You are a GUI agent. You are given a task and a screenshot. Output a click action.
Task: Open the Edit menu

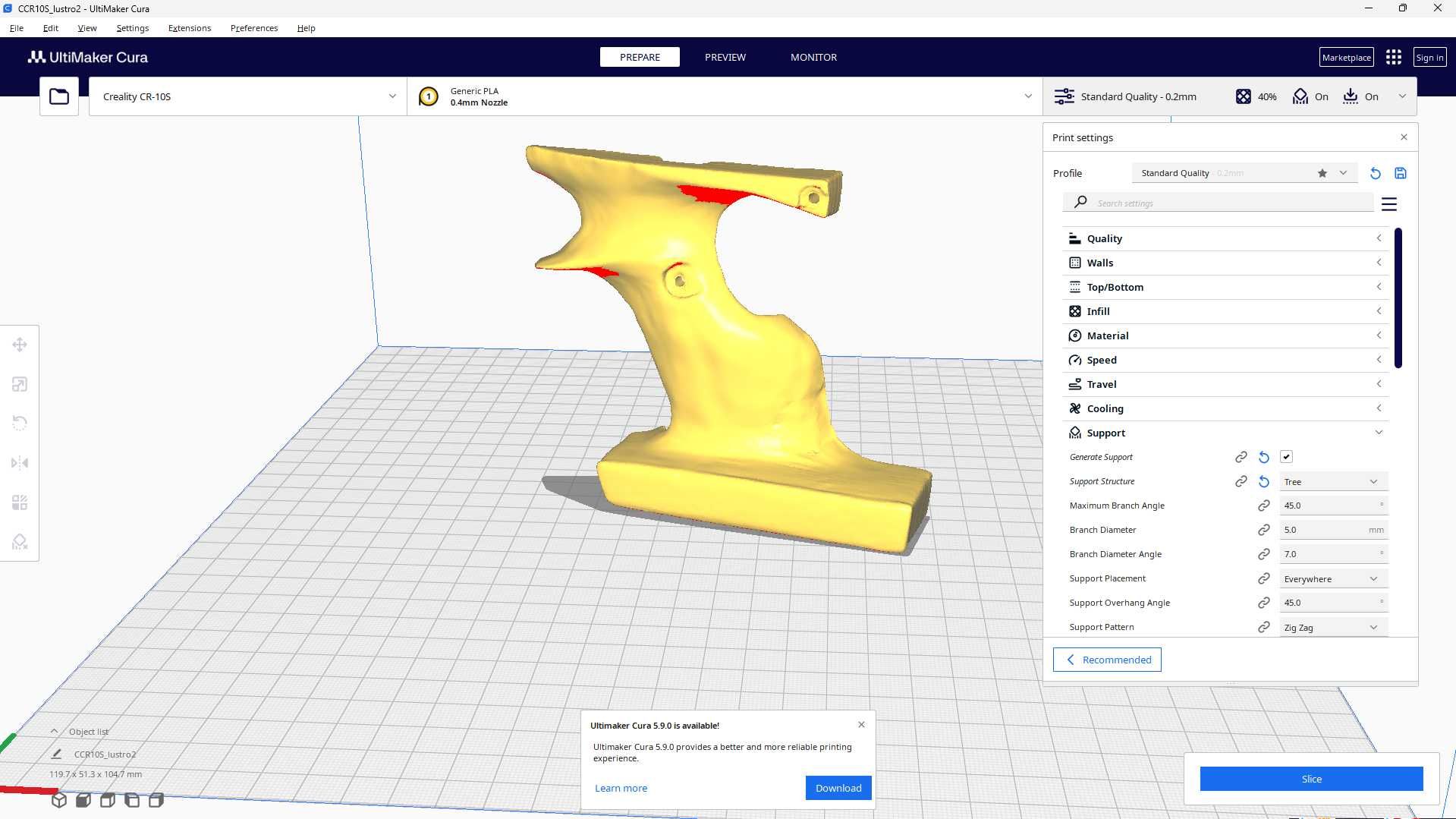pyautogui.click(x=51, y=28)
